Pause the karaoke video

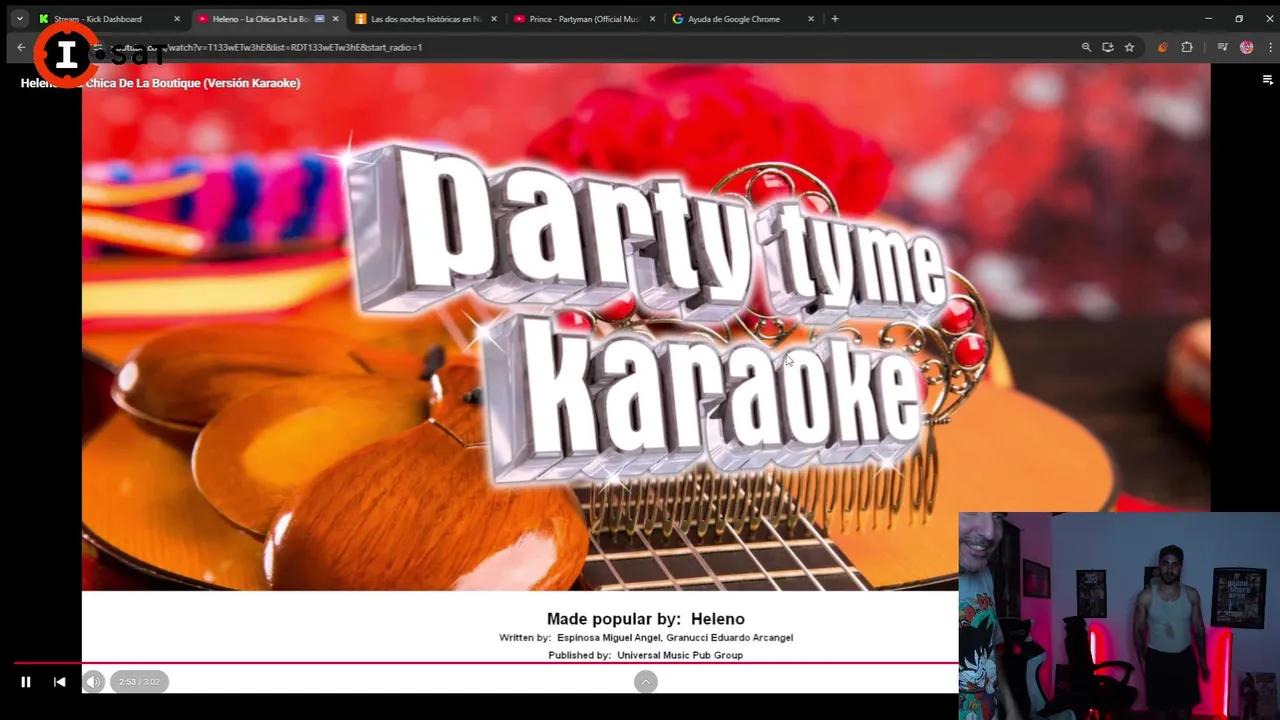click(26, 682)
